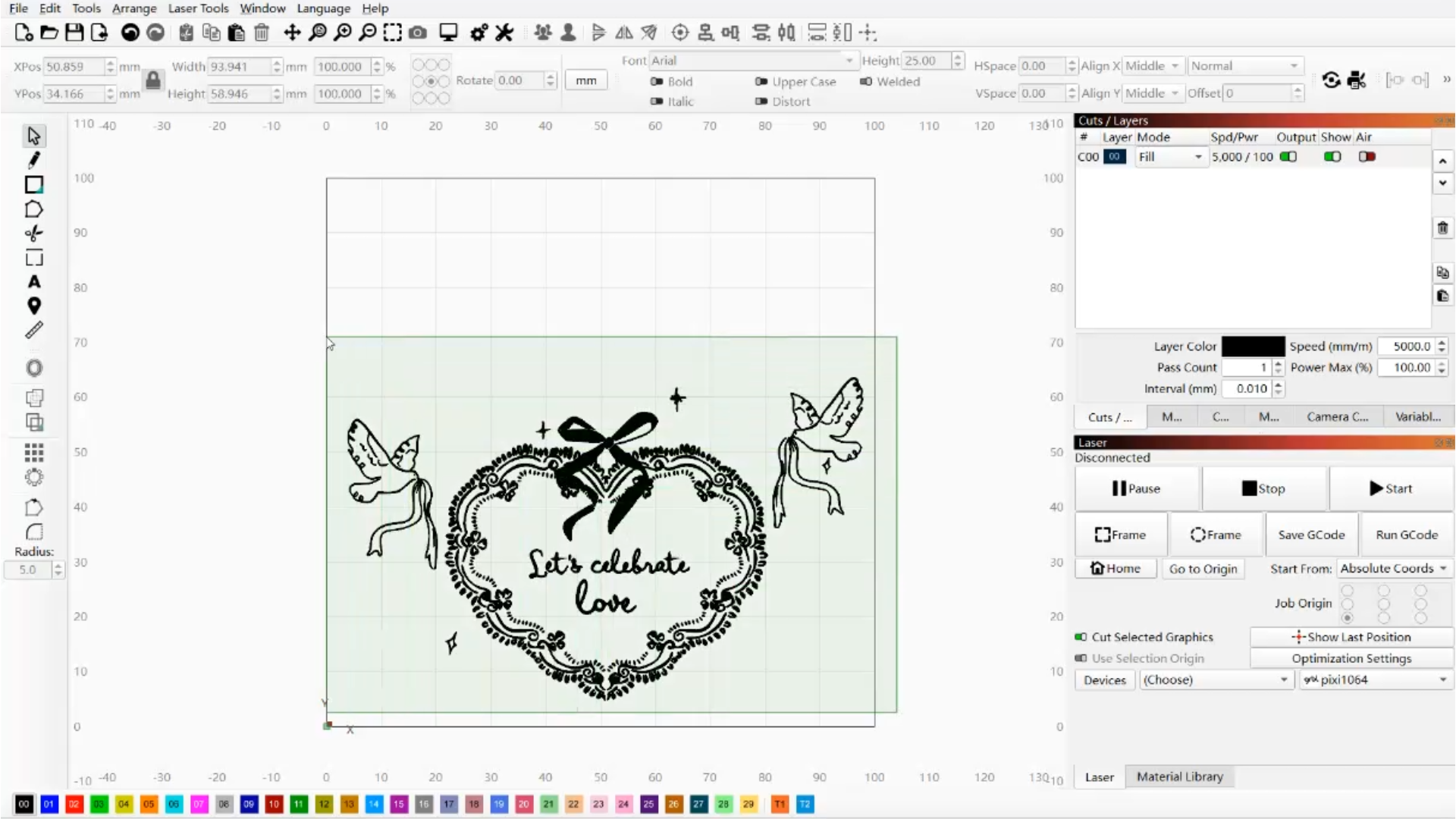This screenshot has width=1456, height=819.
Task: Flip the selection horizontally
Action: tap(624, 33)
